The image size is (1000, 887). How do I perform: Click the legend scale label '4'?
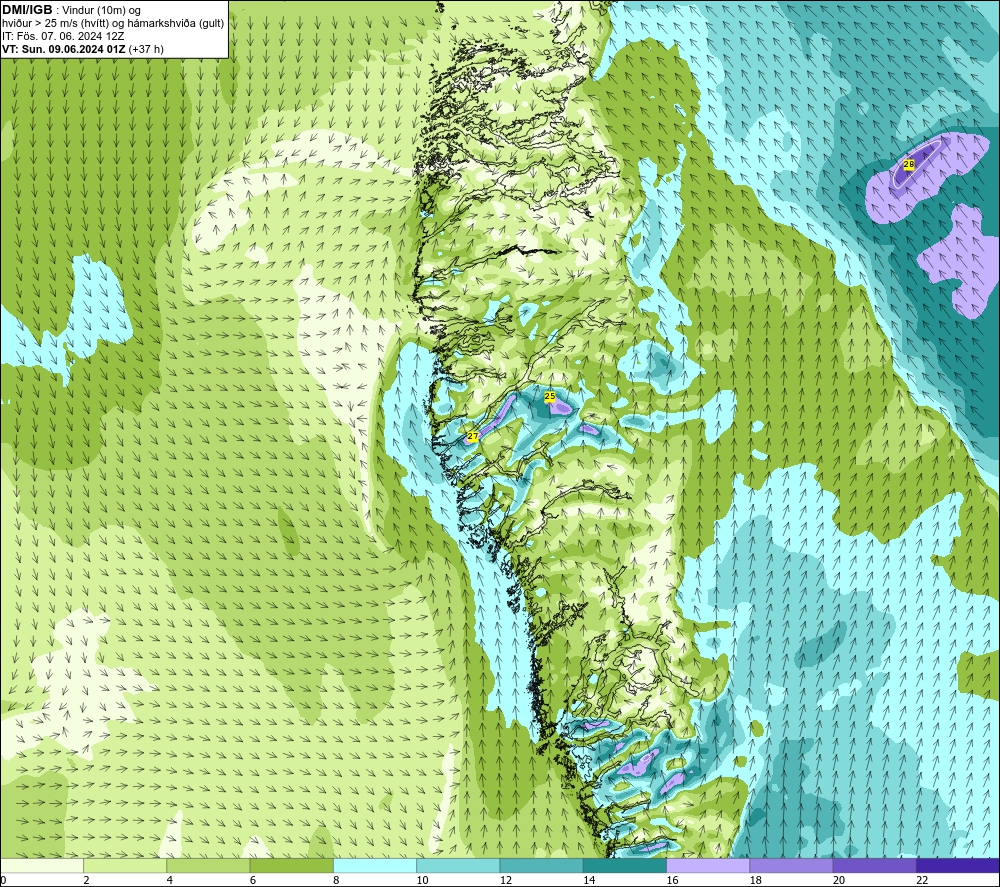click(170, 881)
